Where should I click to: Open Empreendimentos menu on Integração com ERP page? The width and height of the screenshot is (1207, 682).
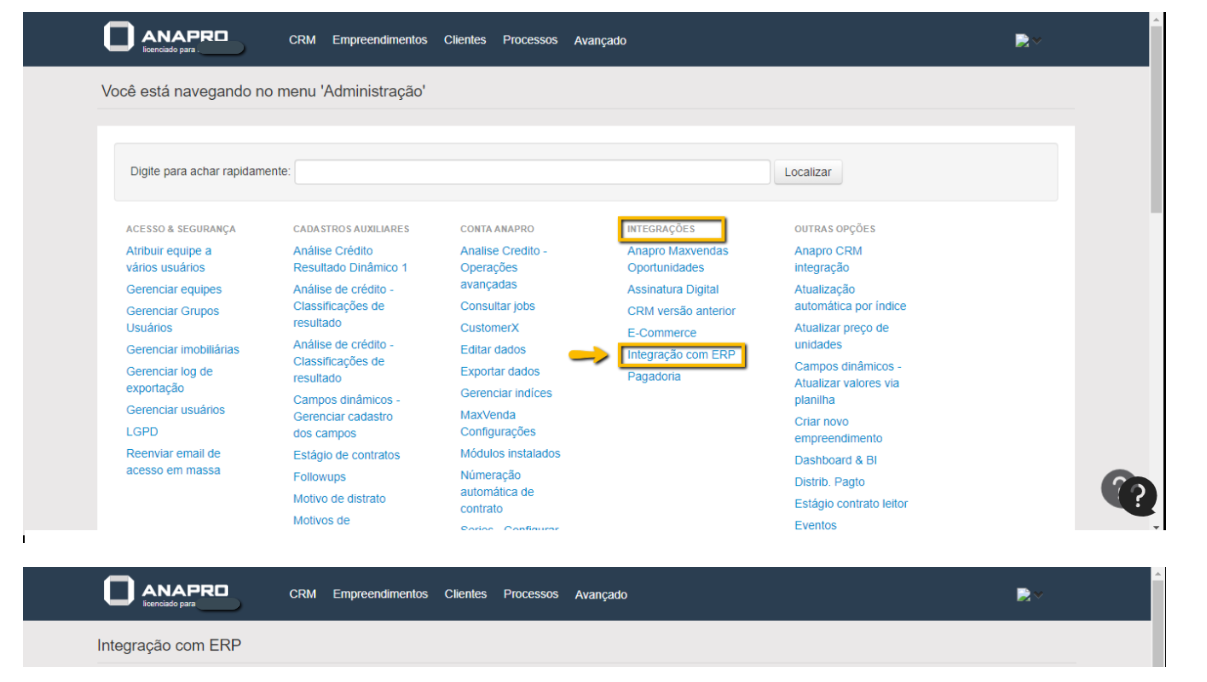[x=381, y=594]
